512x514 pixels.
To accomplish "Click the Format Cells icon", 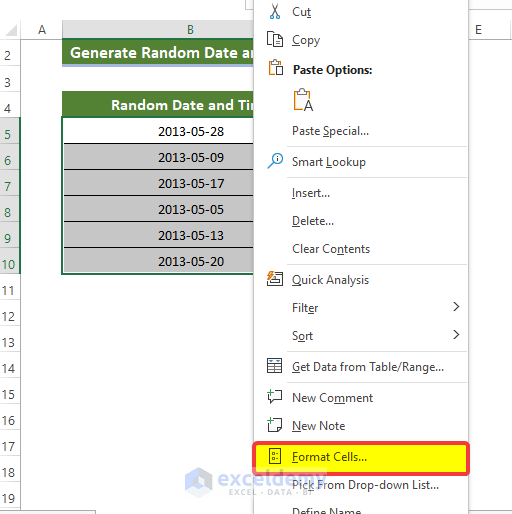I will 275,456.
